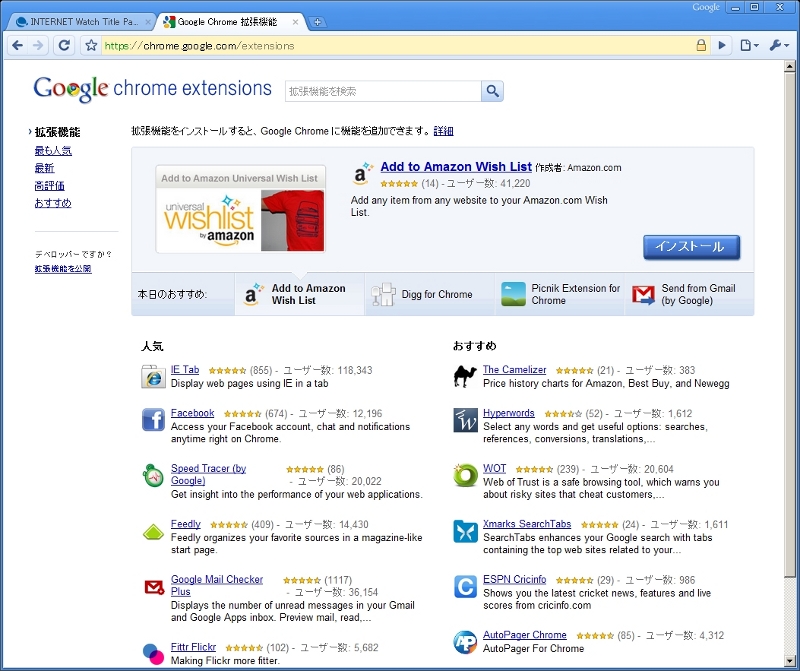Screen dimensions: 800x671
Task: Open the Google chrome extensions logo
Action: point(153,89)
